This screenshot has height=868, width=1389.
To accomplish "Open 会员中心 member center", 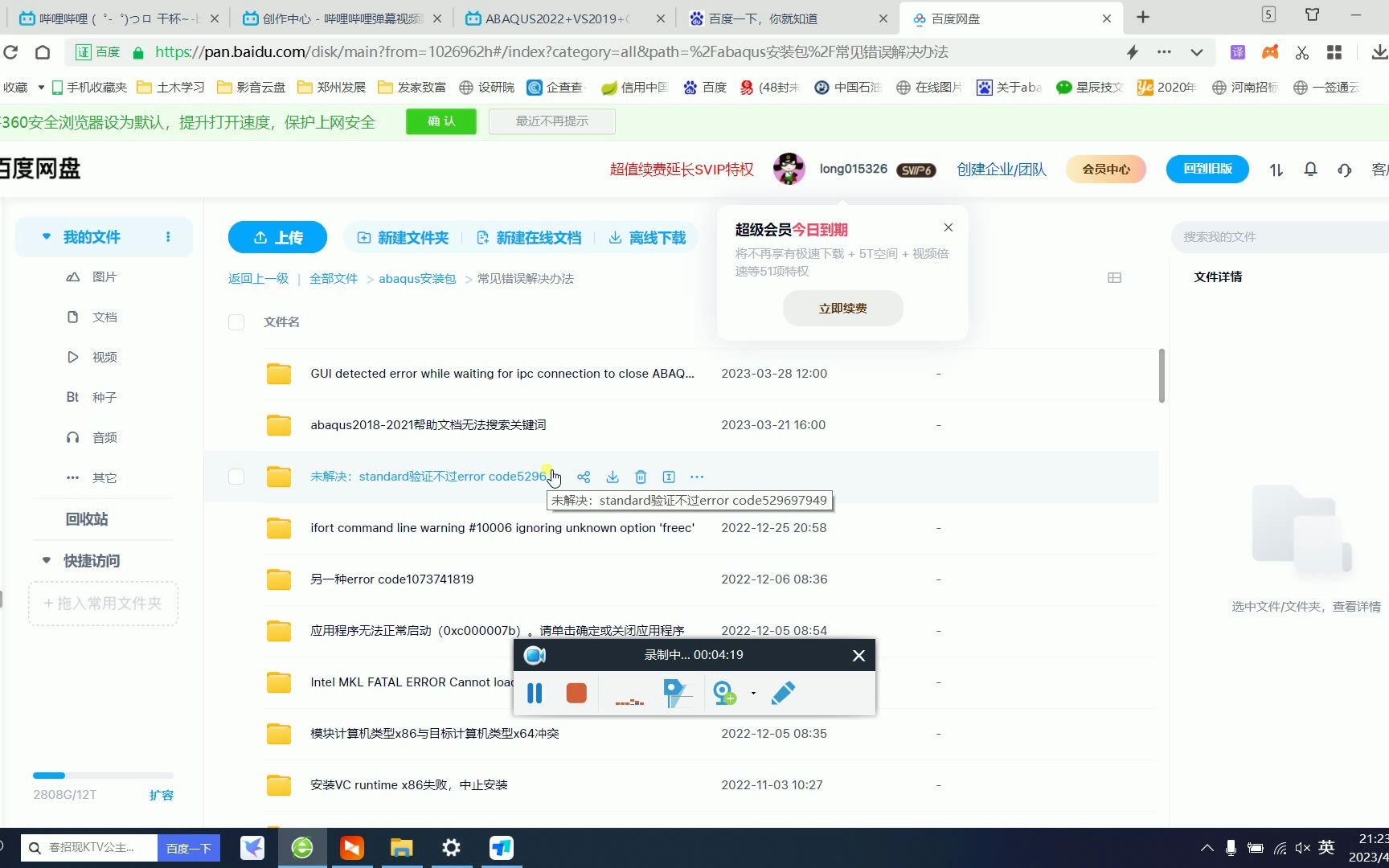I will click(1106, 169).
